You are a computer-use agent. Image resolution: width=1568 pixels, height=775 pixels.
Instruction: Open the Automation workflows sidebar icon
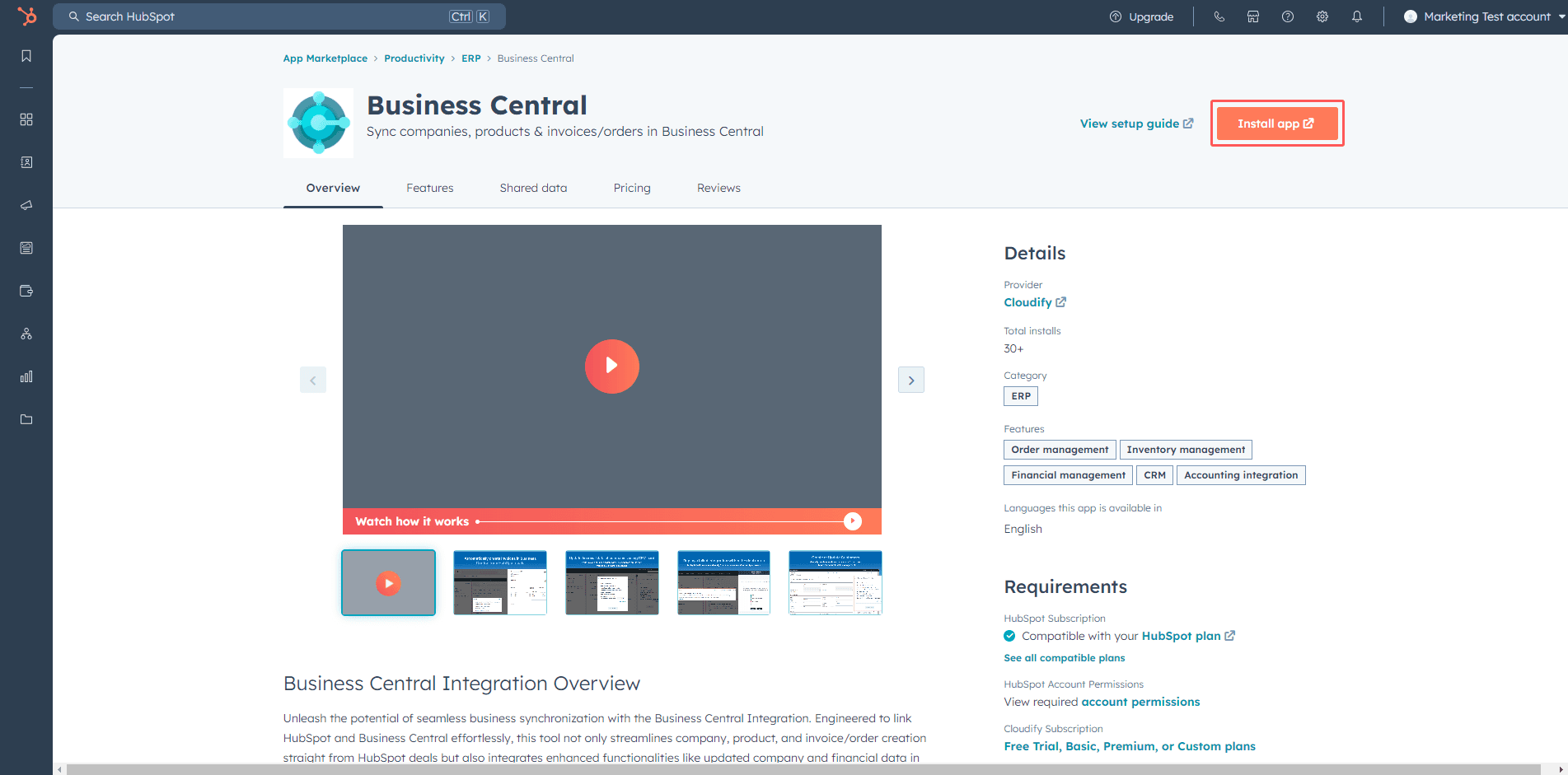point(26,334)
